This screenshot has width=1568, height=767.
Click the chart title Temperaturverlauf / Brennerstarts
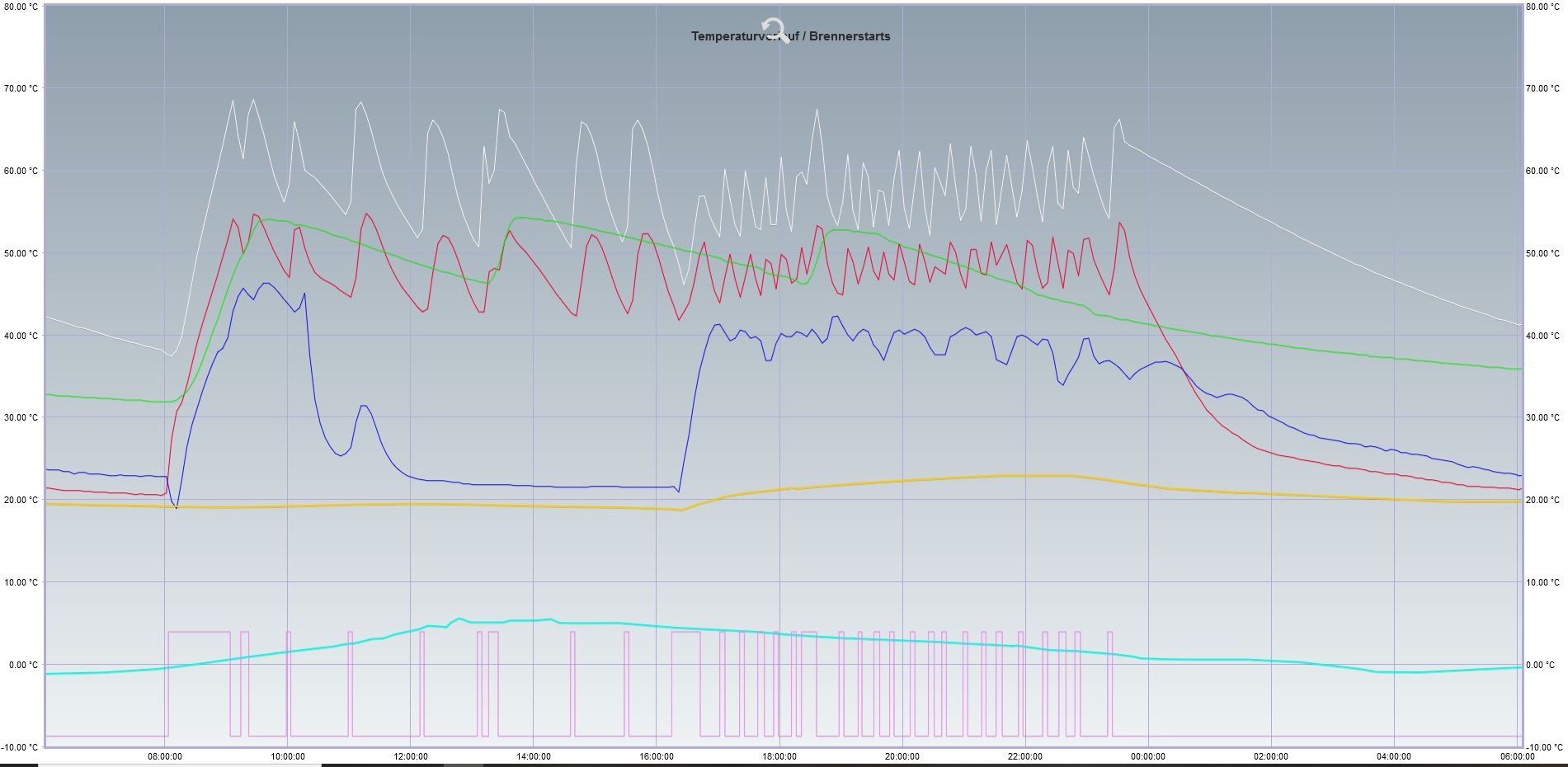(x=790, y=36)
